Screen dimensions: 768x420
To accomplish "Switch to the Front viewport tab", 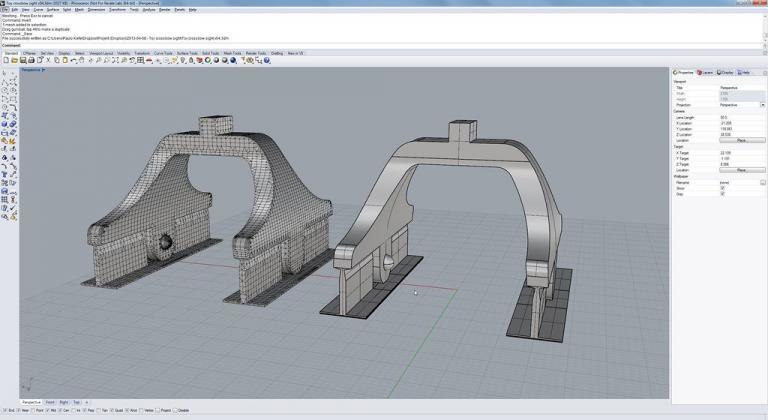I will 50,402.
